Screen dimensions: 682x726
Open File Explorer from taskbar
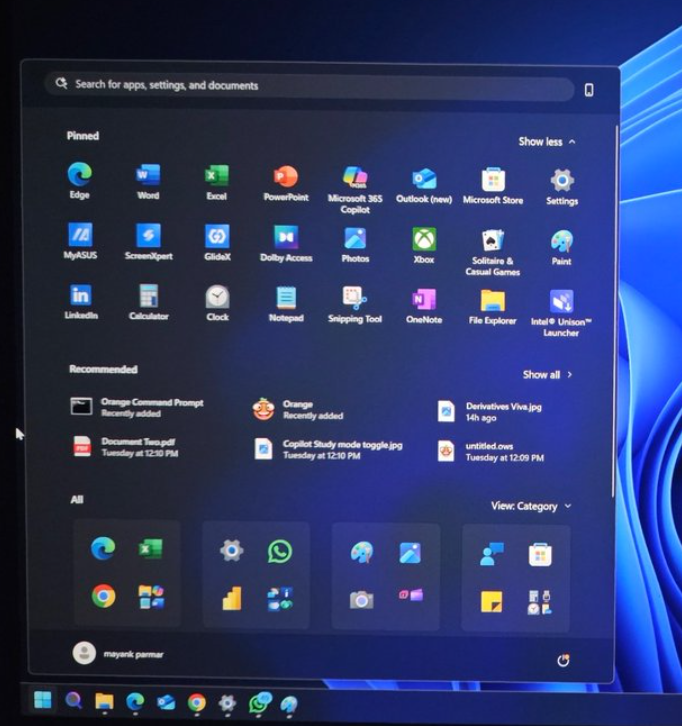point(104,701)
